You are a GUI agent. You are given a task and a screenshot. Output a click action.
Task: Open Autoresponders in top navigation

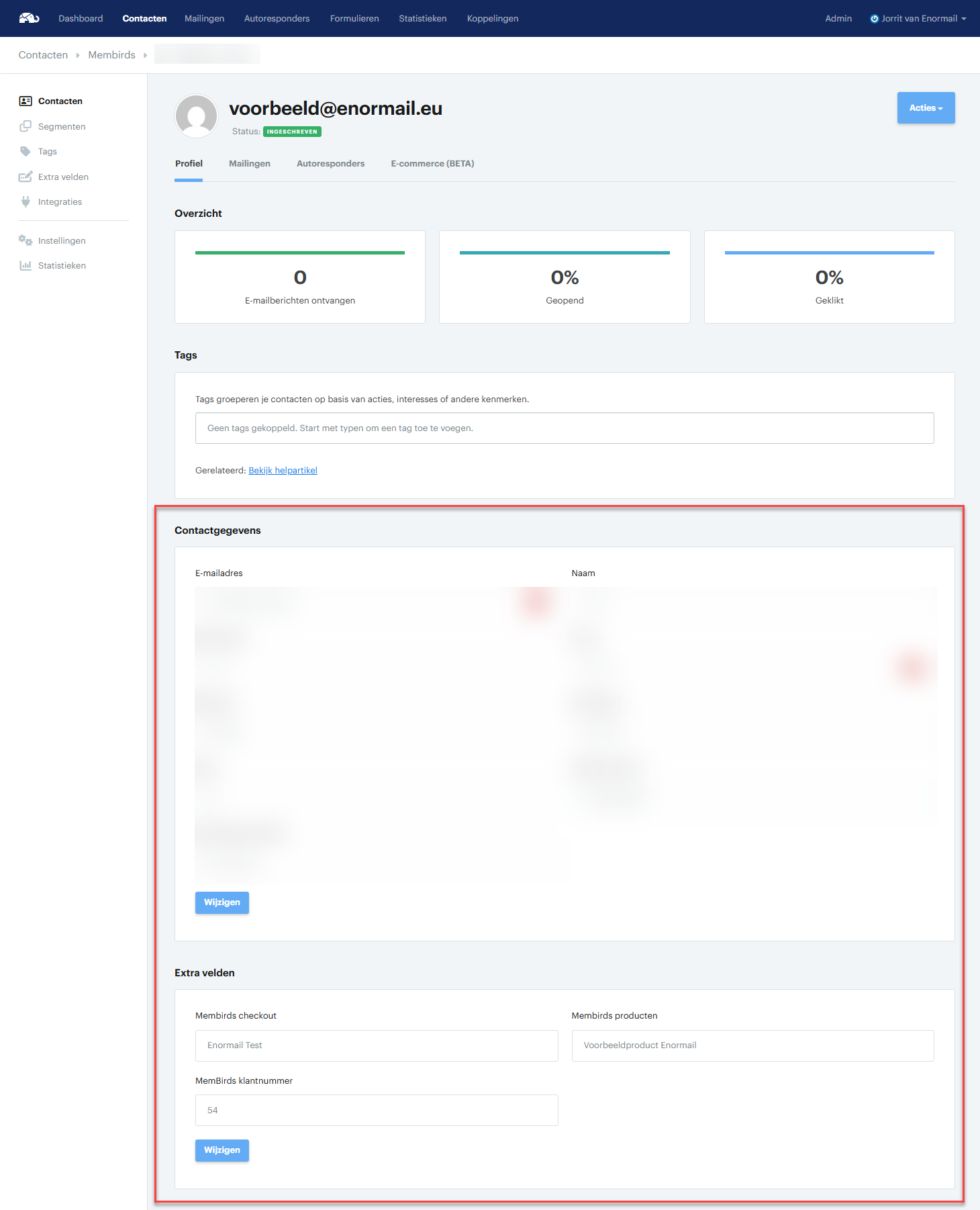277,19
